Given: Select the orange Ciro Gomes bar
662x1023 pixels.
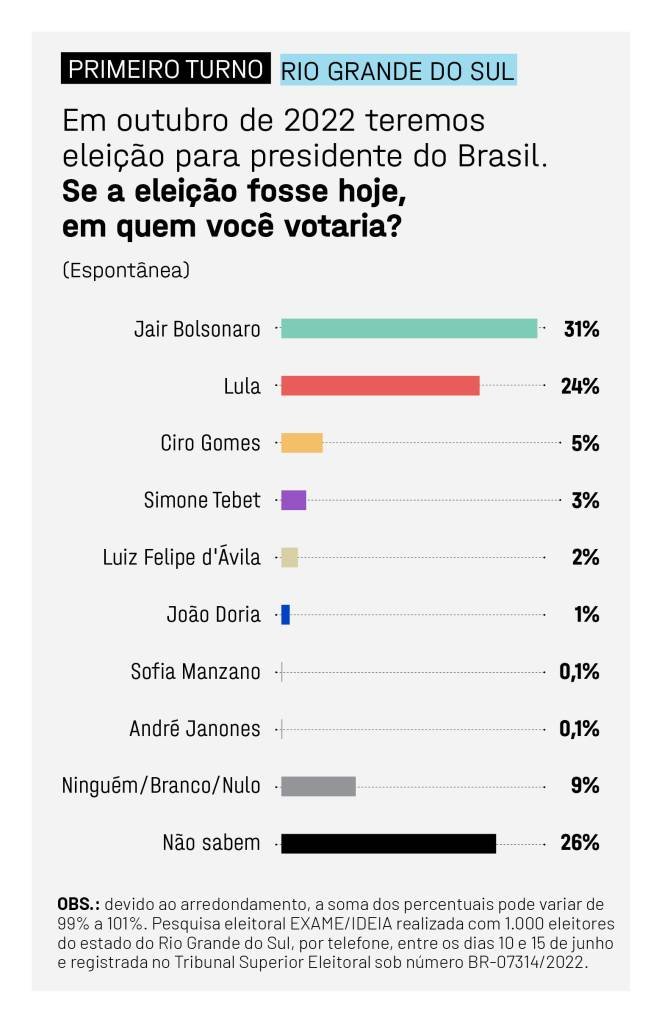Looking at the screenshot, I should click(x=302, y=443).
